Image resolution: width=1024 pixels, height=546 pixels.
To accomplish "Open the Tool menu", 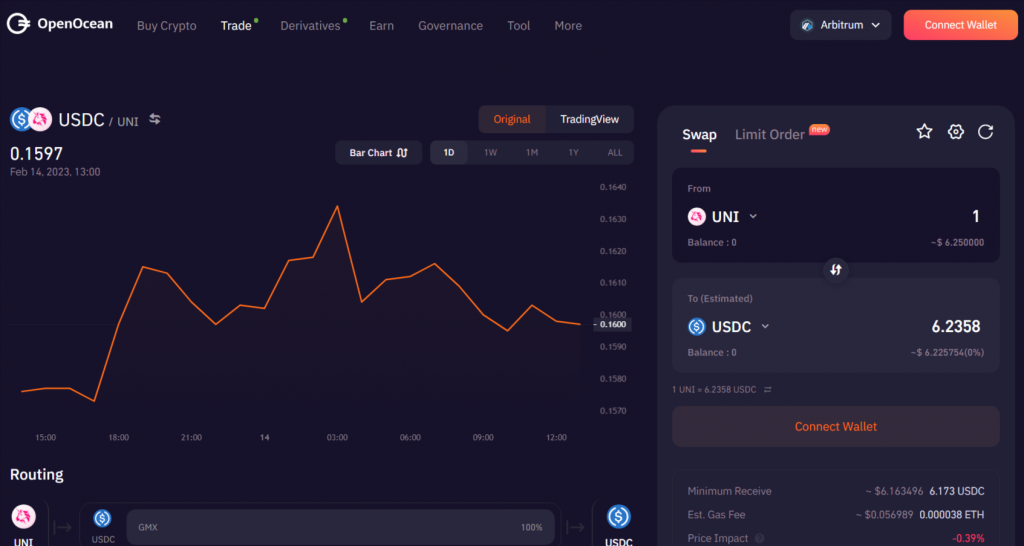I will [x=519, y=25].
